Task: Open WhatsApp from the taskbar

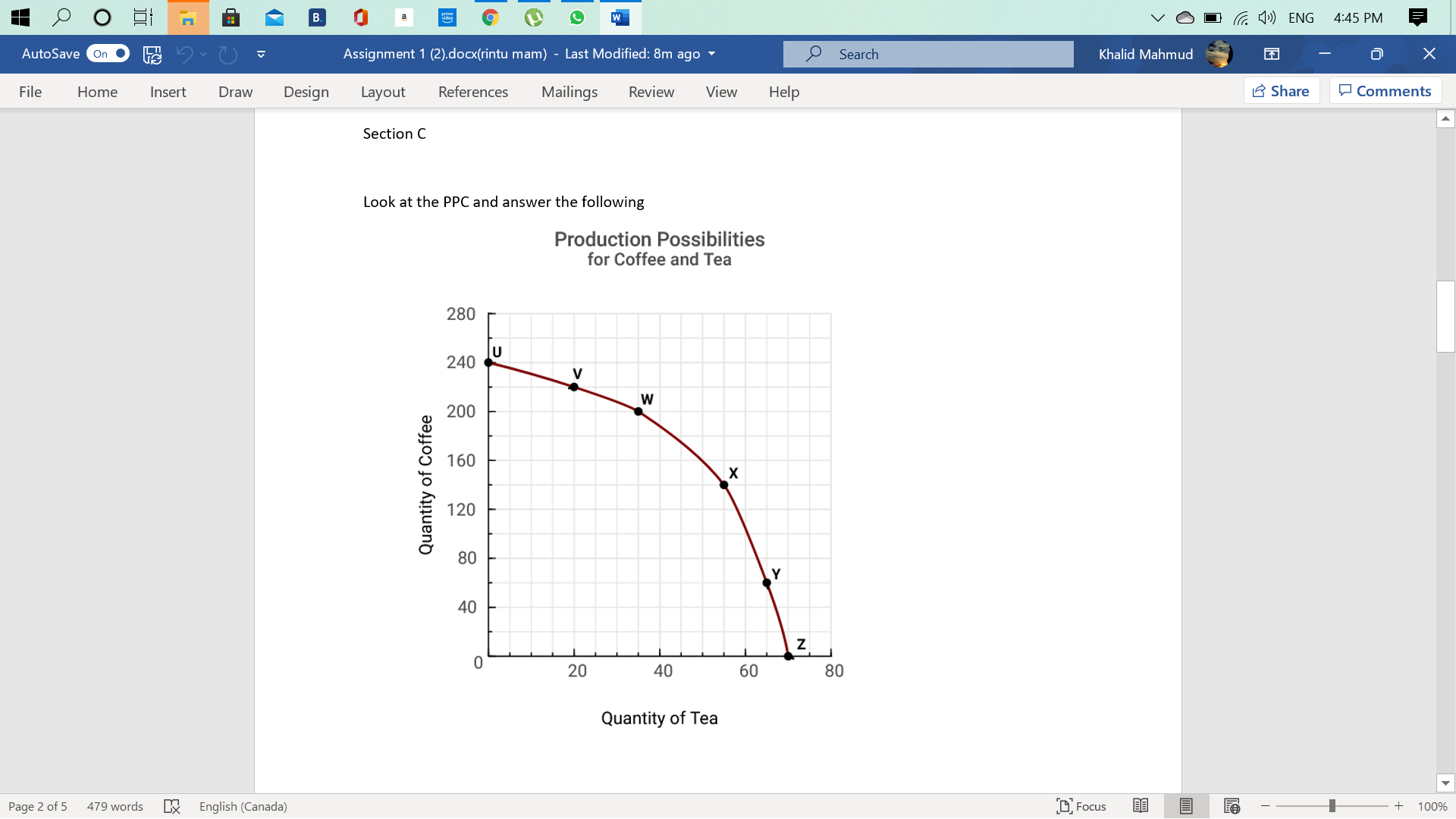Action: pyautogui.click(x=577, y=17)
